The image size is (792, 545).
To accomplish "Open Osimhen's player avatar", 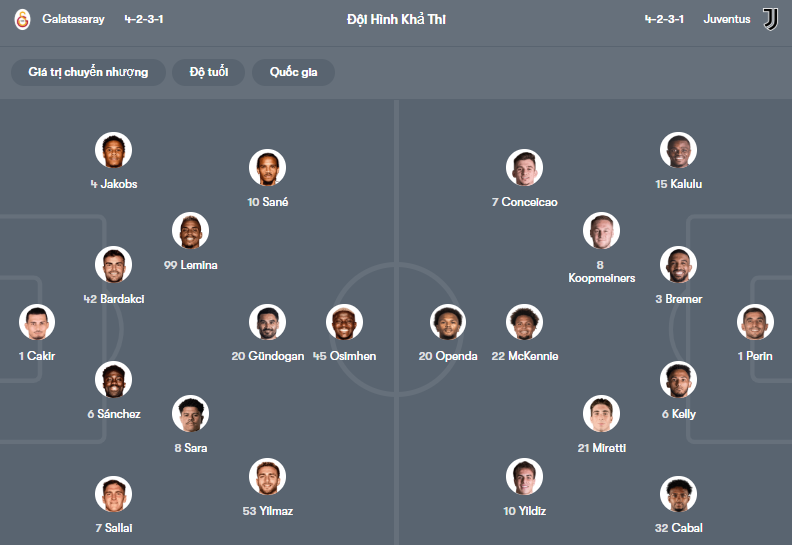I will (x=344, y=322).
